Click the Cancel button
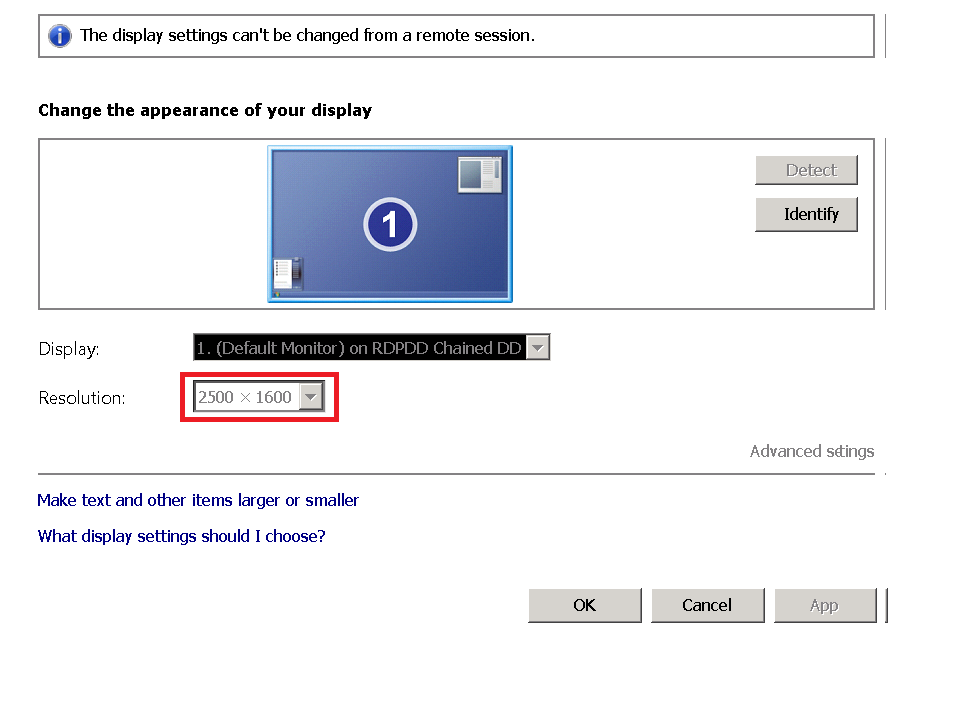This screenshot has width=966, height=708. [707, 605]
